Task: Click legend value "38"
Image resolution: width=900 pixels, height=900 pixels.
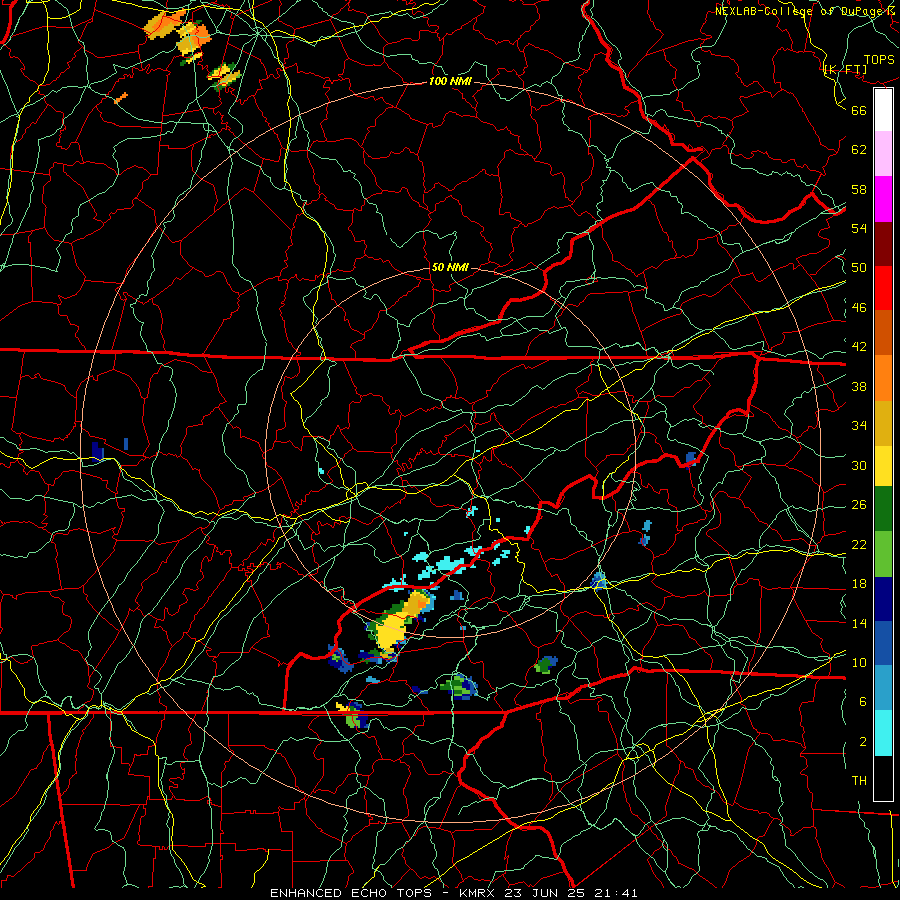Action: coord(859,386)
